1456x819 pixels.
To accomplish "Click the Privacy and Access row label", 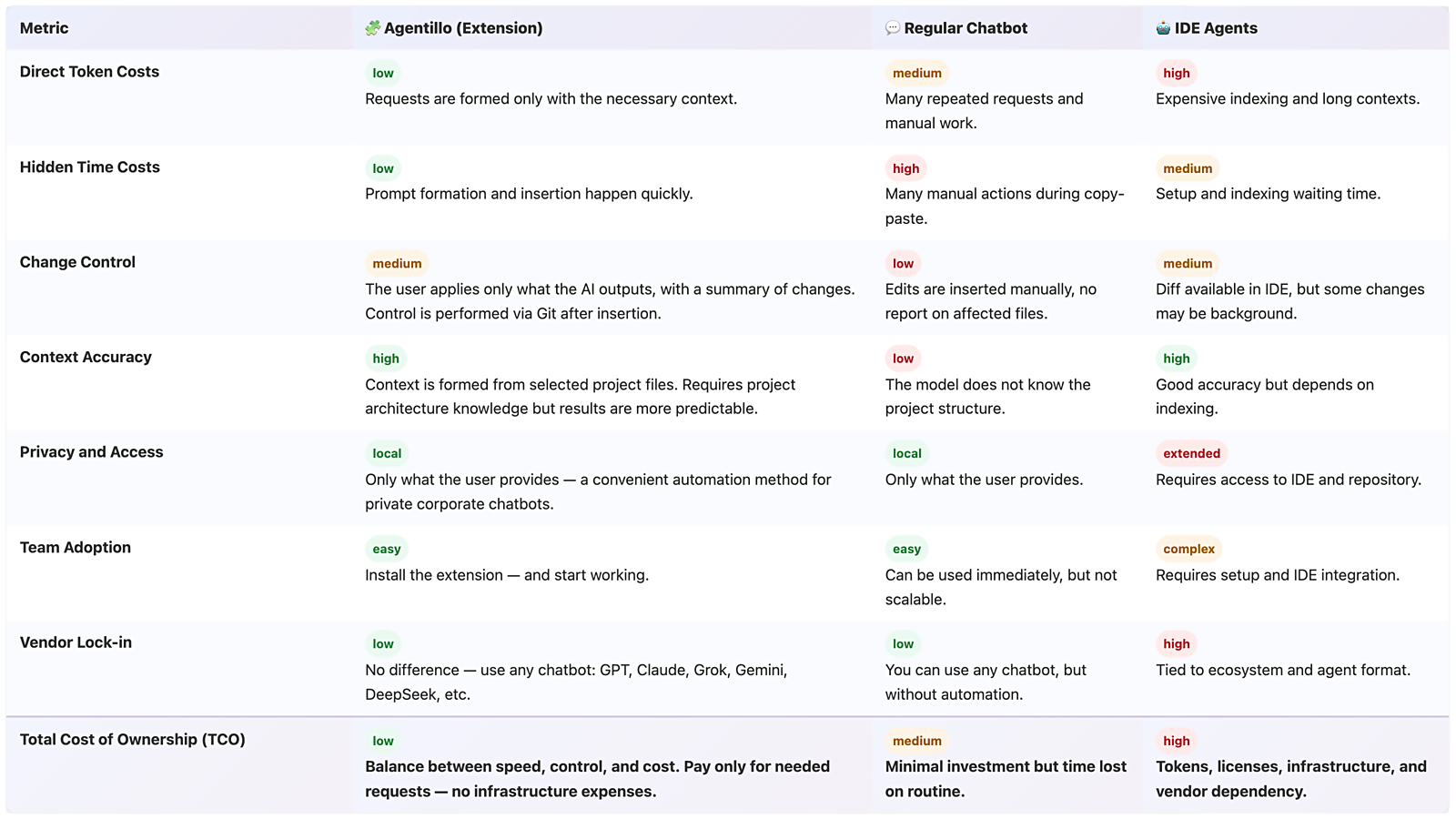I will coord(91,452).
